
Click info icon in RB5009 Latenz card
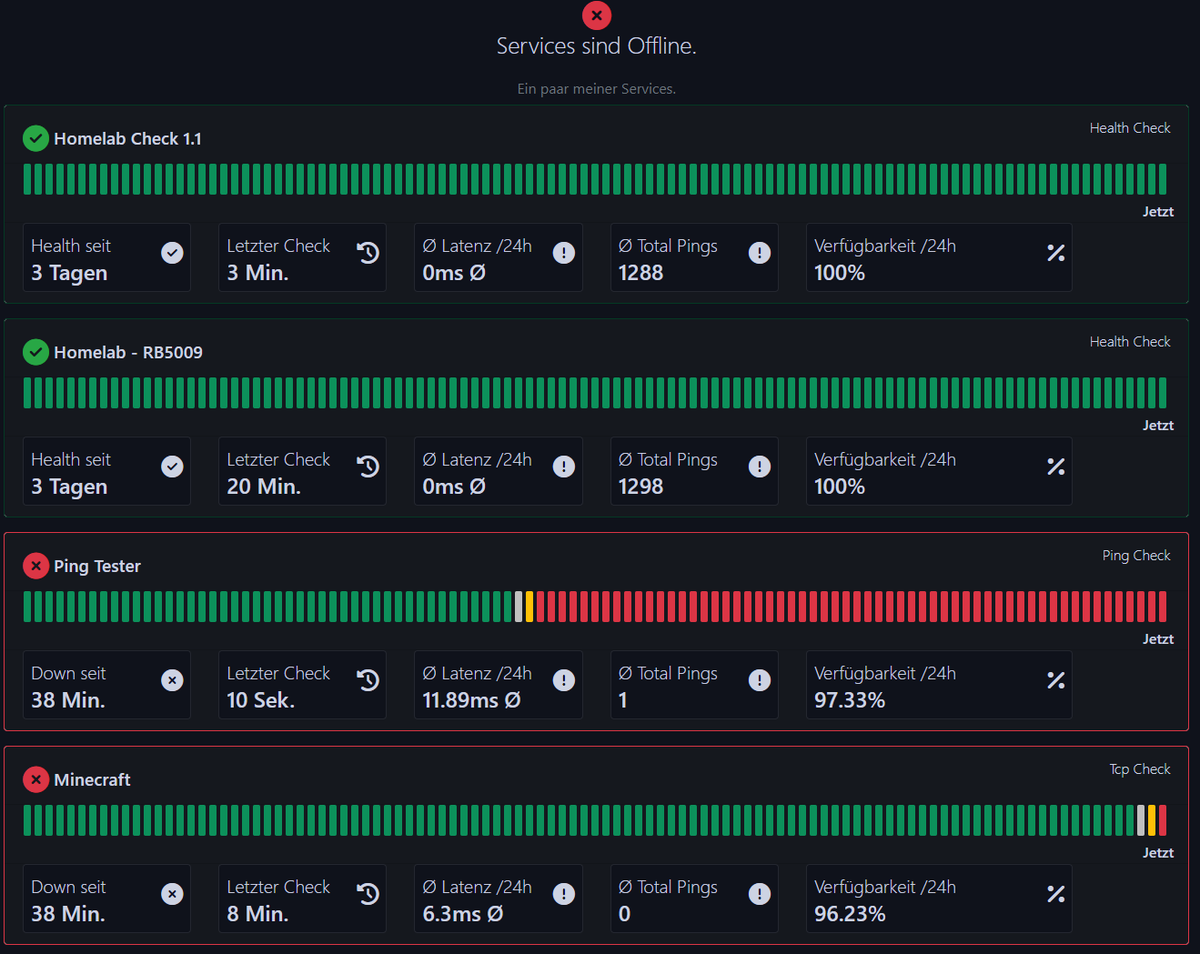click(564, 467)
